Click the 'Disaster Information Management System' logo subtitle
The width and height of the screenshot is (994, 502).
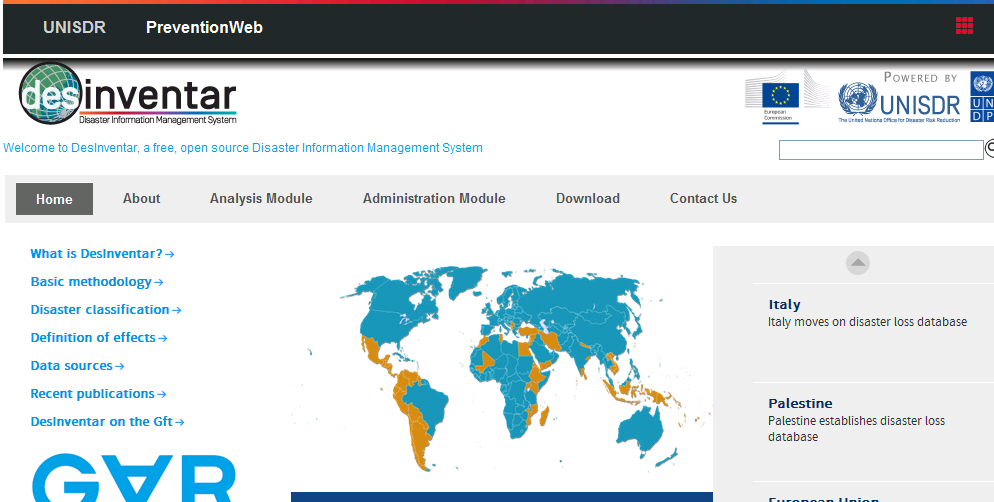(x=158, y=120)
